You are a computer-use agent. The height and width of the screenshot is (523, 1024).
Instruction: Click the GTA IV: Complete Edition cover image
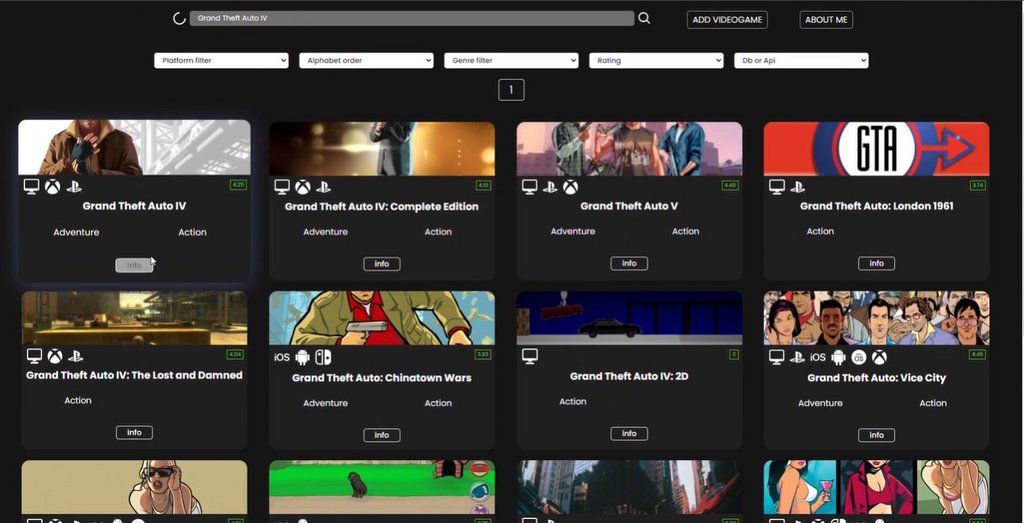(x=382, y=149)
